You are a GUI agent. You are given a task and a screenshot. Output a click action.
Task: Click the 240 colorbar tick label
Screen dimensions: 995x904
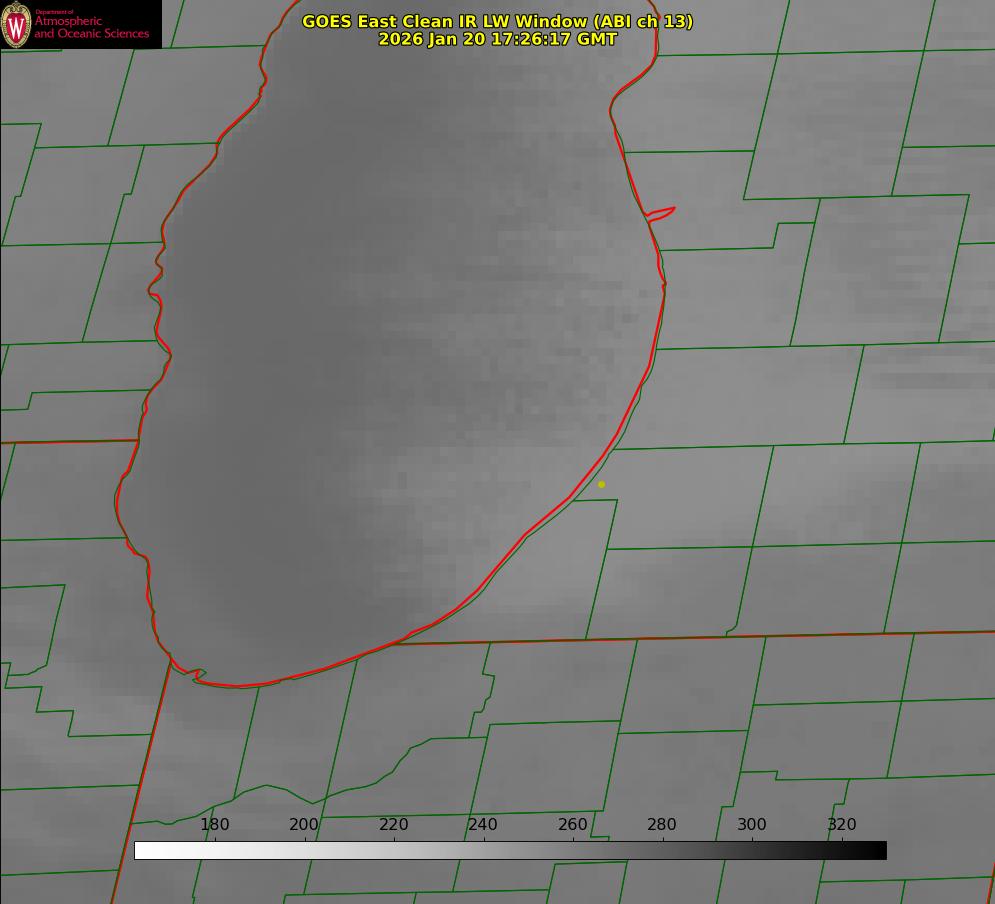483,825
